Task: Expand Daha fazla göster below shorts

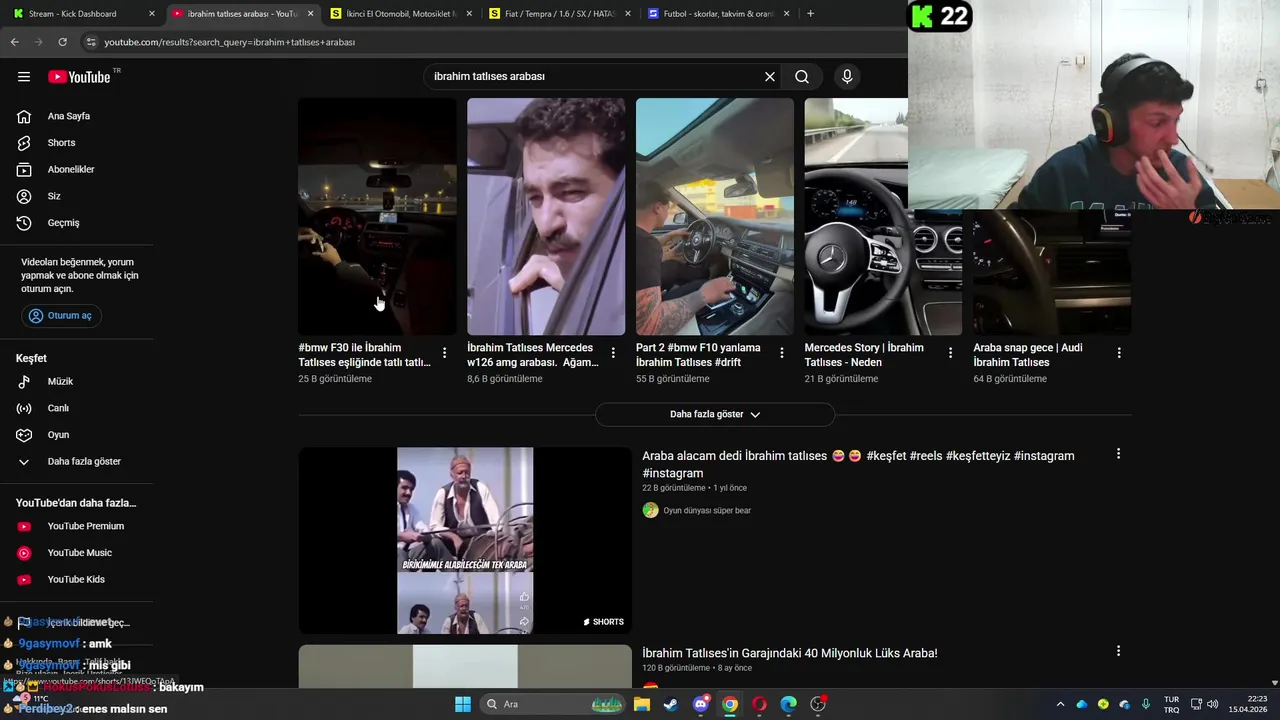Action: tap(714, 414)
